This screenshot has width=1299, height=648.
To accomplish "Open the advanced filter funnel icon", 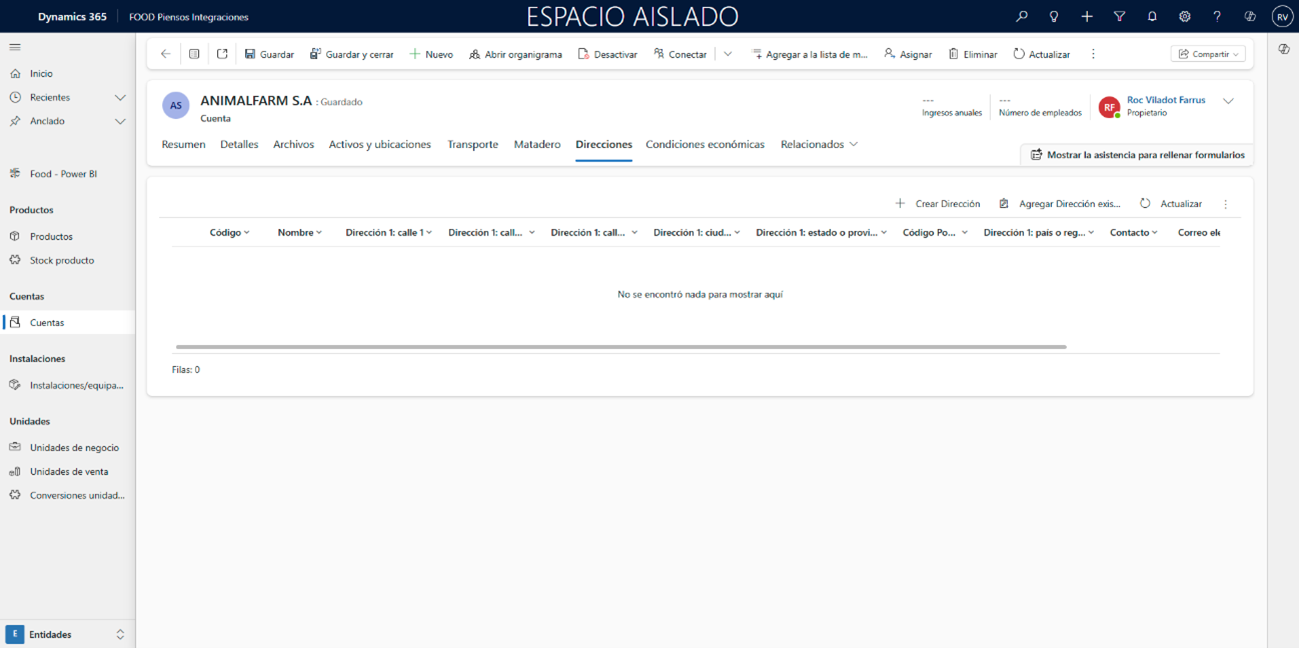I will tap(1119, 17).
